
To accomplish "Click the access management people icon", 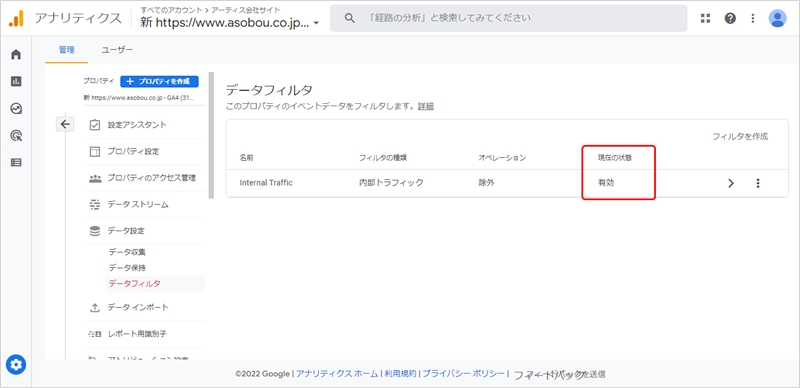I will [94, 178].
